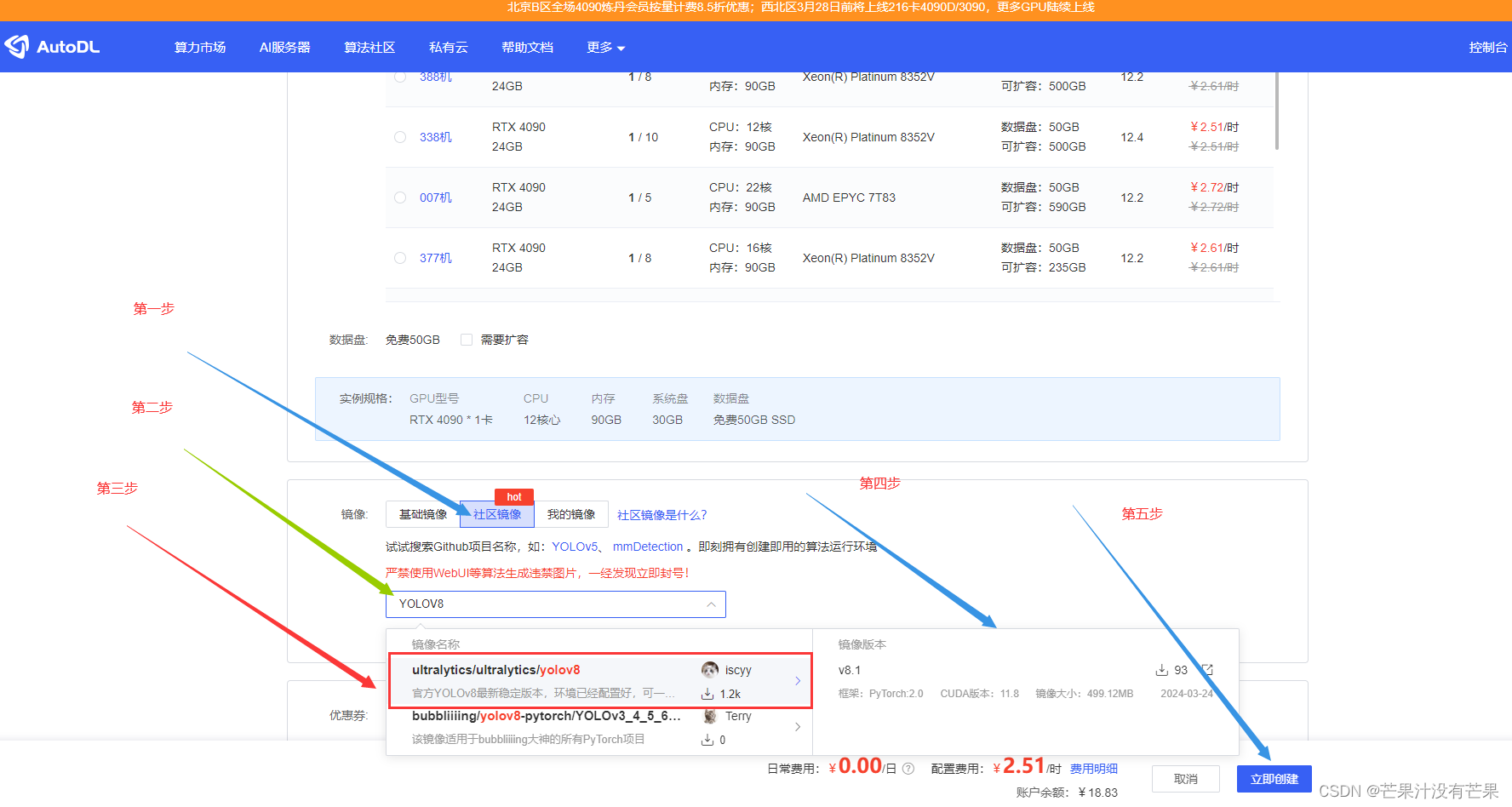Viewport: 1512px width, 807px height.
Task: Click the 账户余额 ¥18.83 text
Action: point(1067,793)
